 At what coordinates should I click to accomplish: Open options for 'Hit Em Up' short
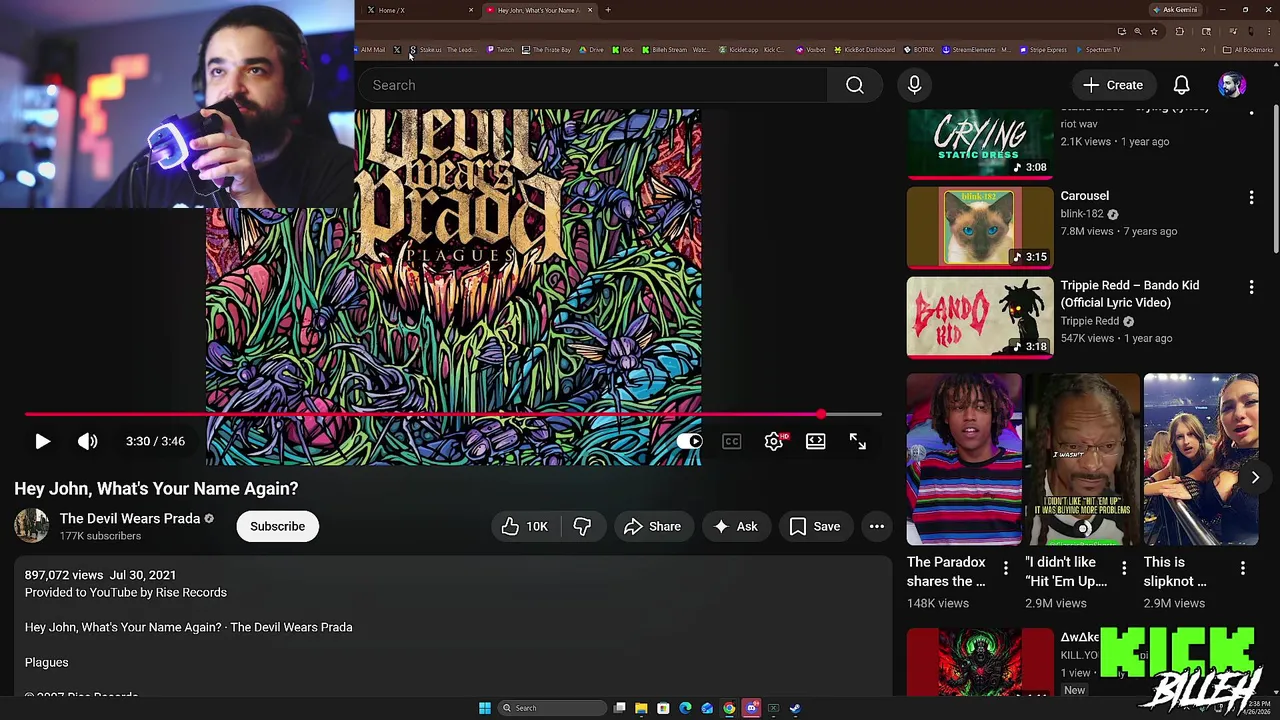(x=1124, y=568)
